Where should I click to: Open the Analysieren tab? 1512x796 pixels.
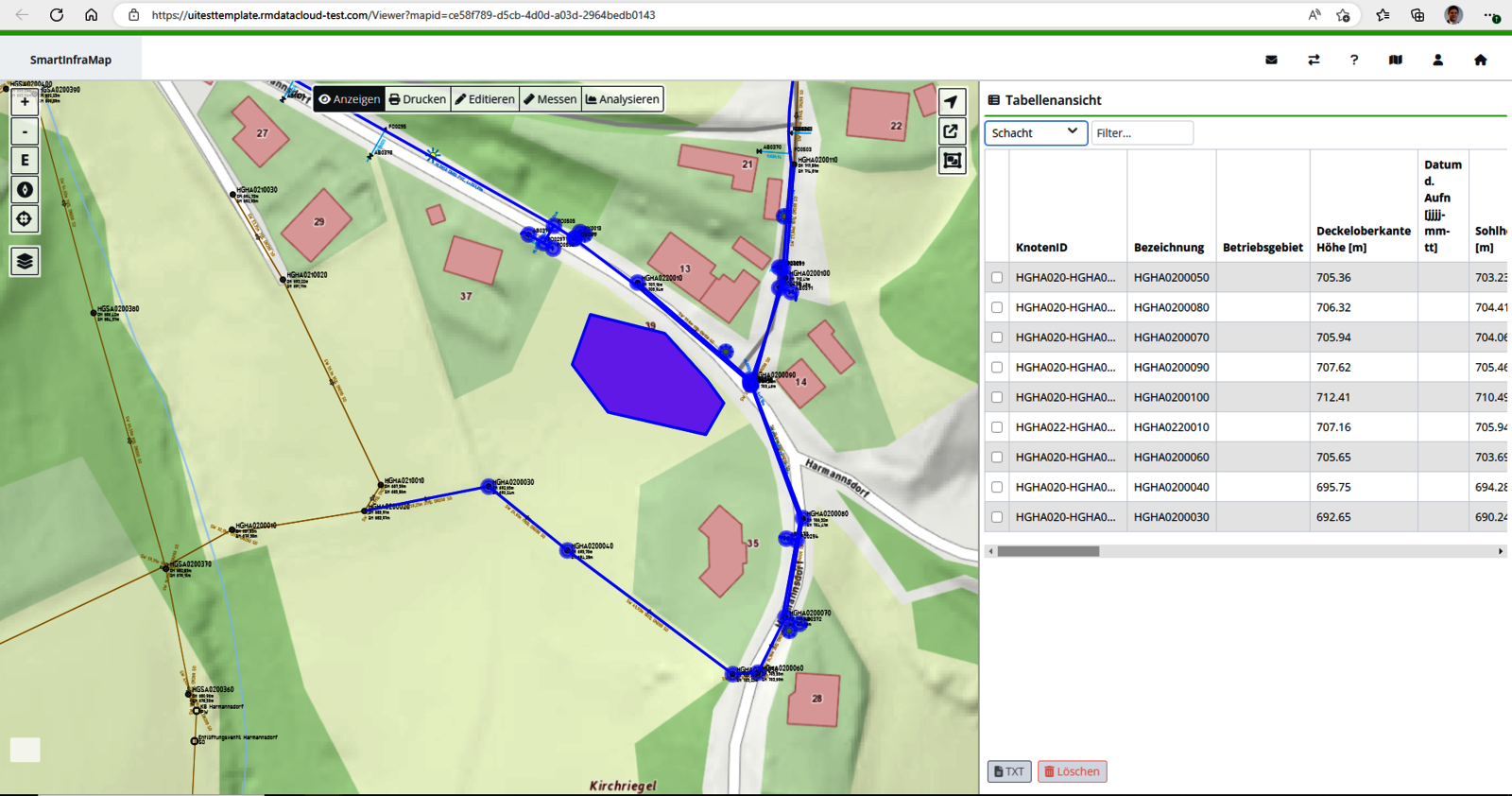tap(623, 99)
